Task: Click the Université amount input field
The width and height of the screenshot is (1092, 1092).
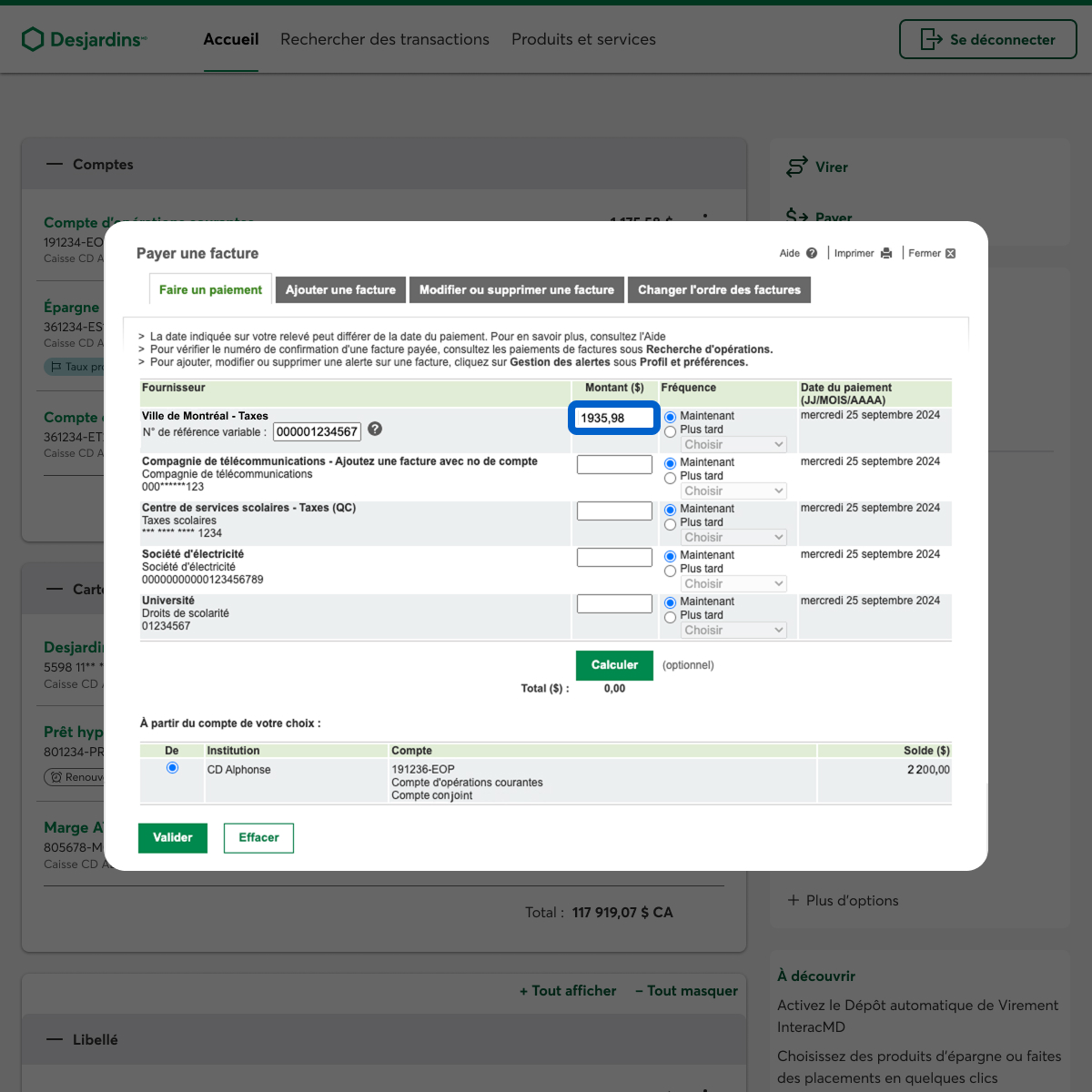Action: (x=614, y=603)
